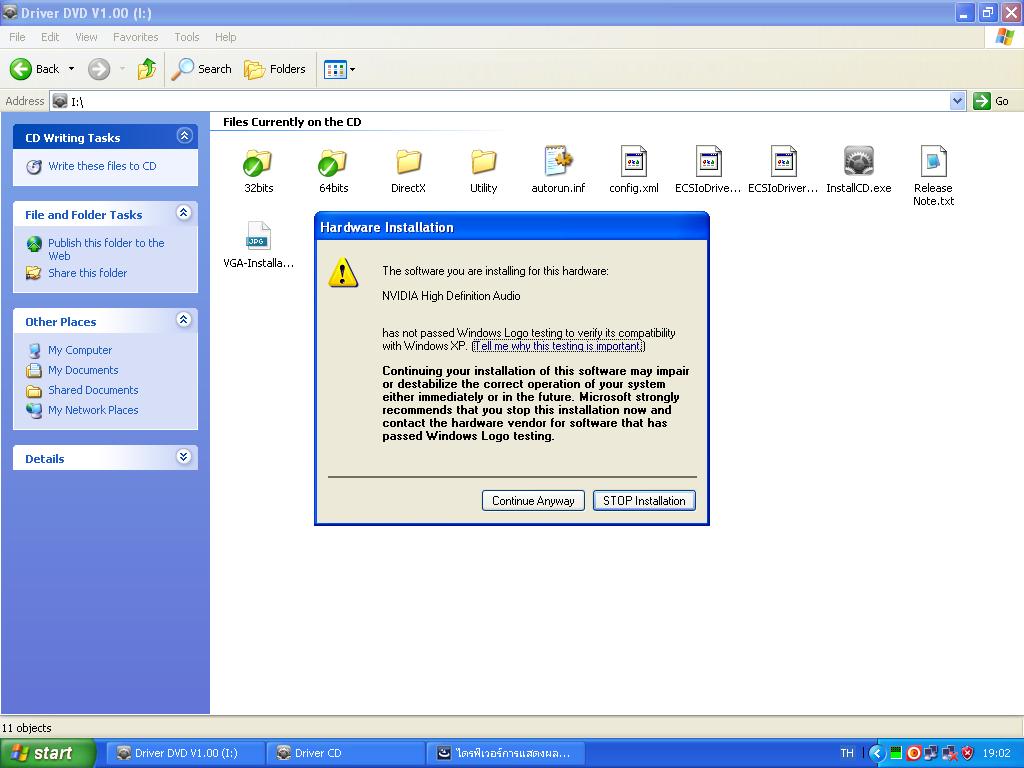Switch to Driver CD taskbar button
1024x768 pixels.
click(345, 754)
